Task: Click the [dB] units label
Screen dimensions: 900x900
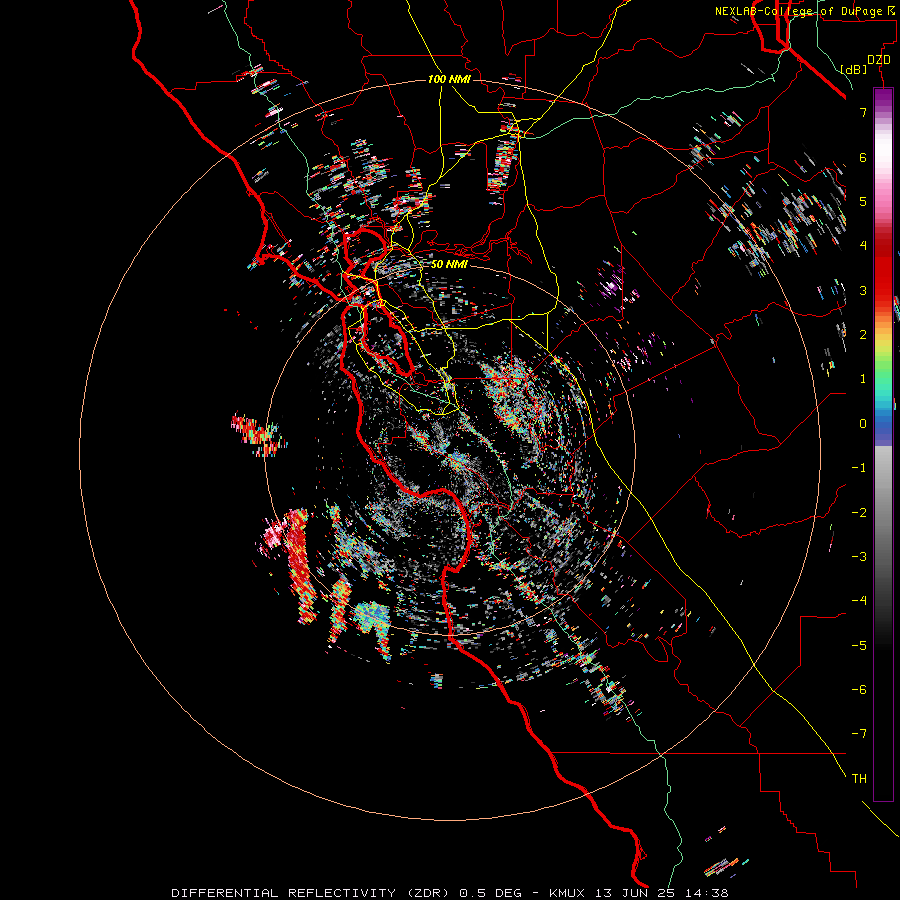Action: 854,69
